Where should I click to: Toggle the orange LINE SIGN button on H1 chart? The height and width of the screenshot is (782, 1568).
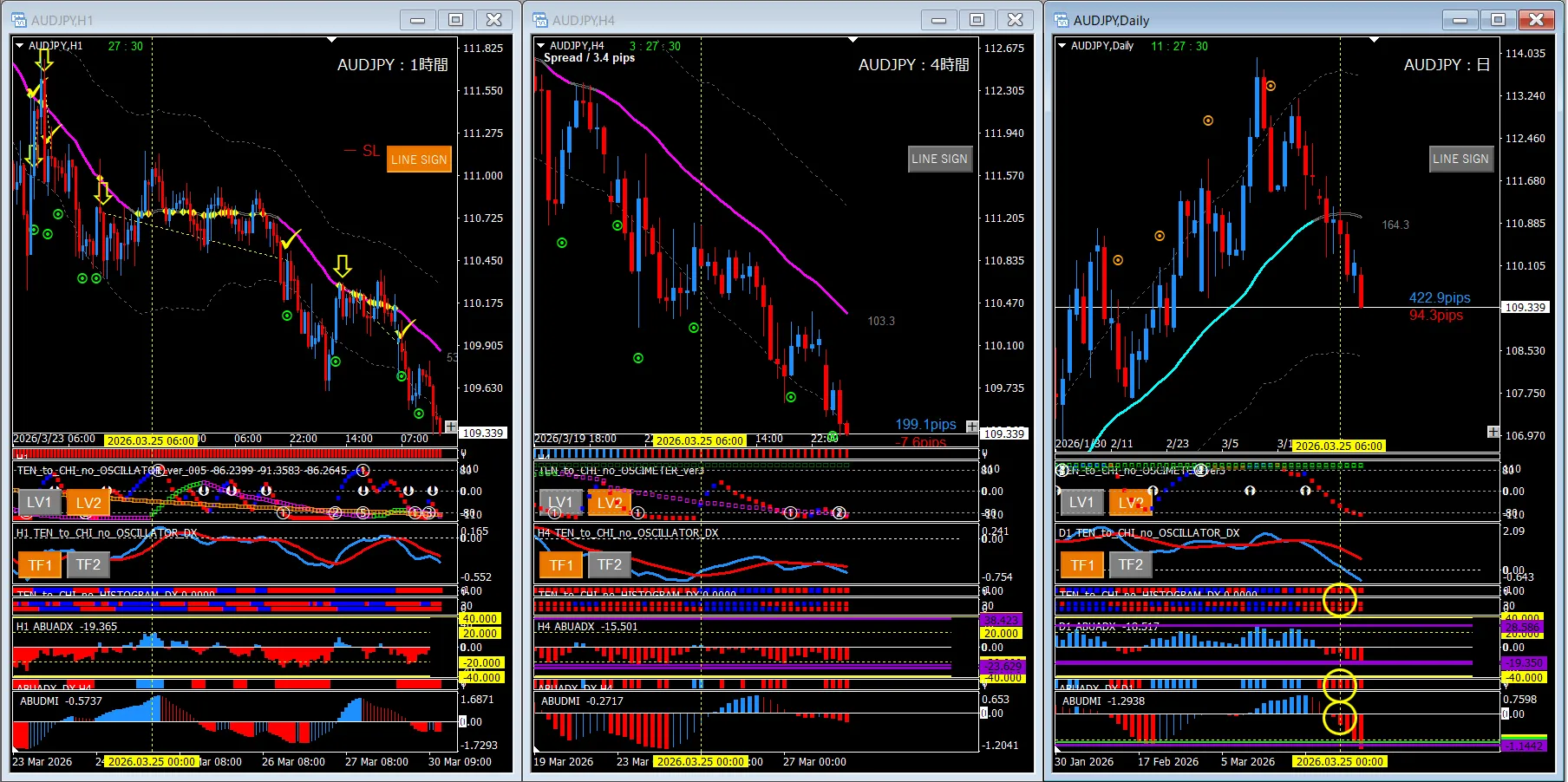point(419,160)
